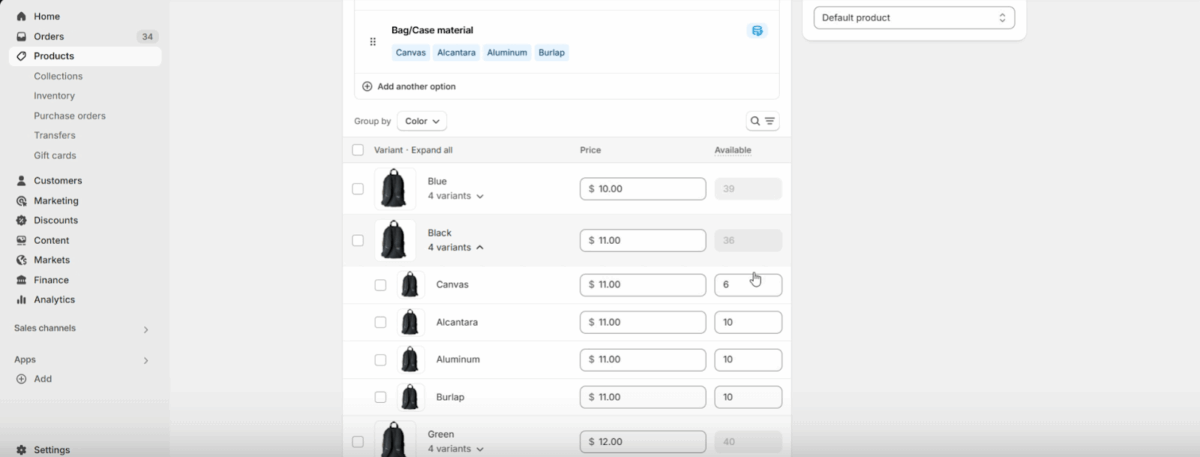Click the Analytics bar chart icon
The width and height of the screenshot is (1200, 457).
pos(22,300)
